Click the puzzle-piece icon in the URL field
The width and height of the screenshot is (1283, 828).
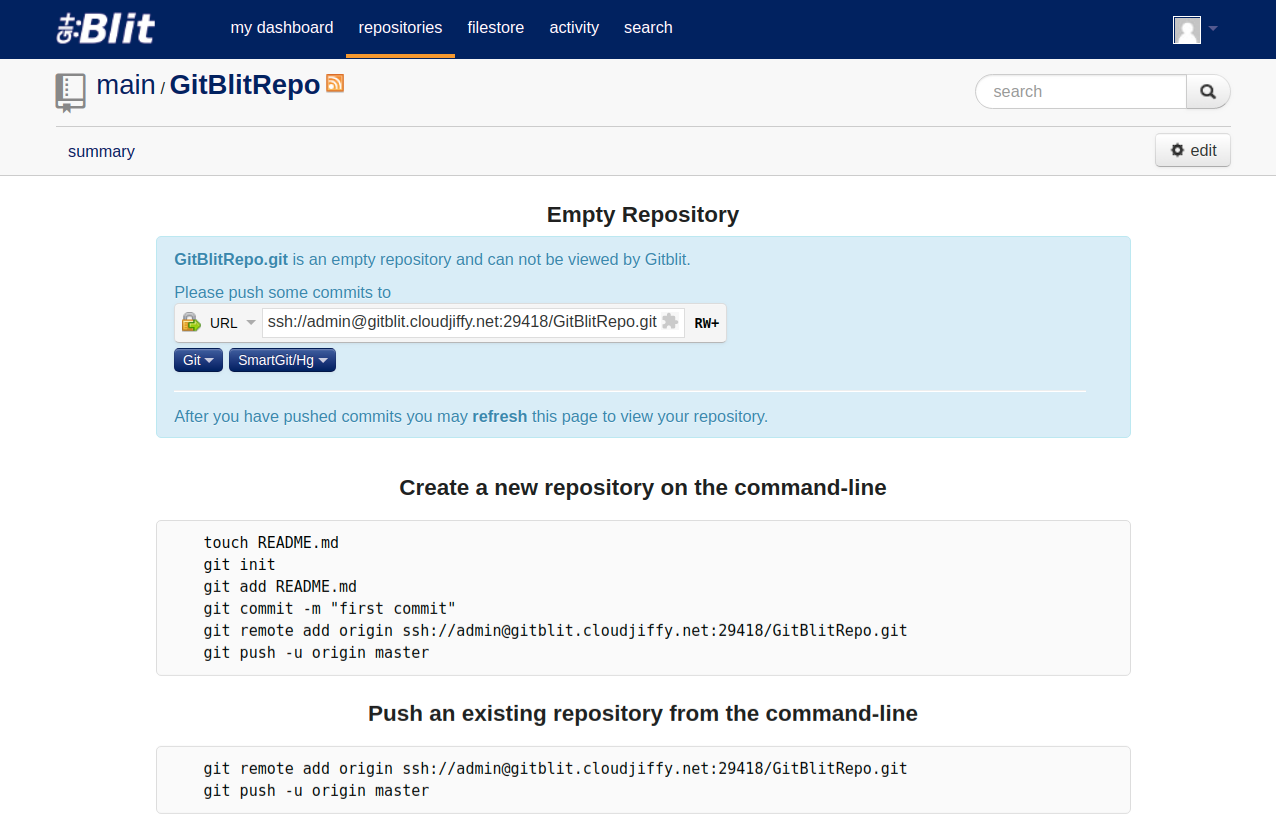pyautogui.click(x=670, y=321)
